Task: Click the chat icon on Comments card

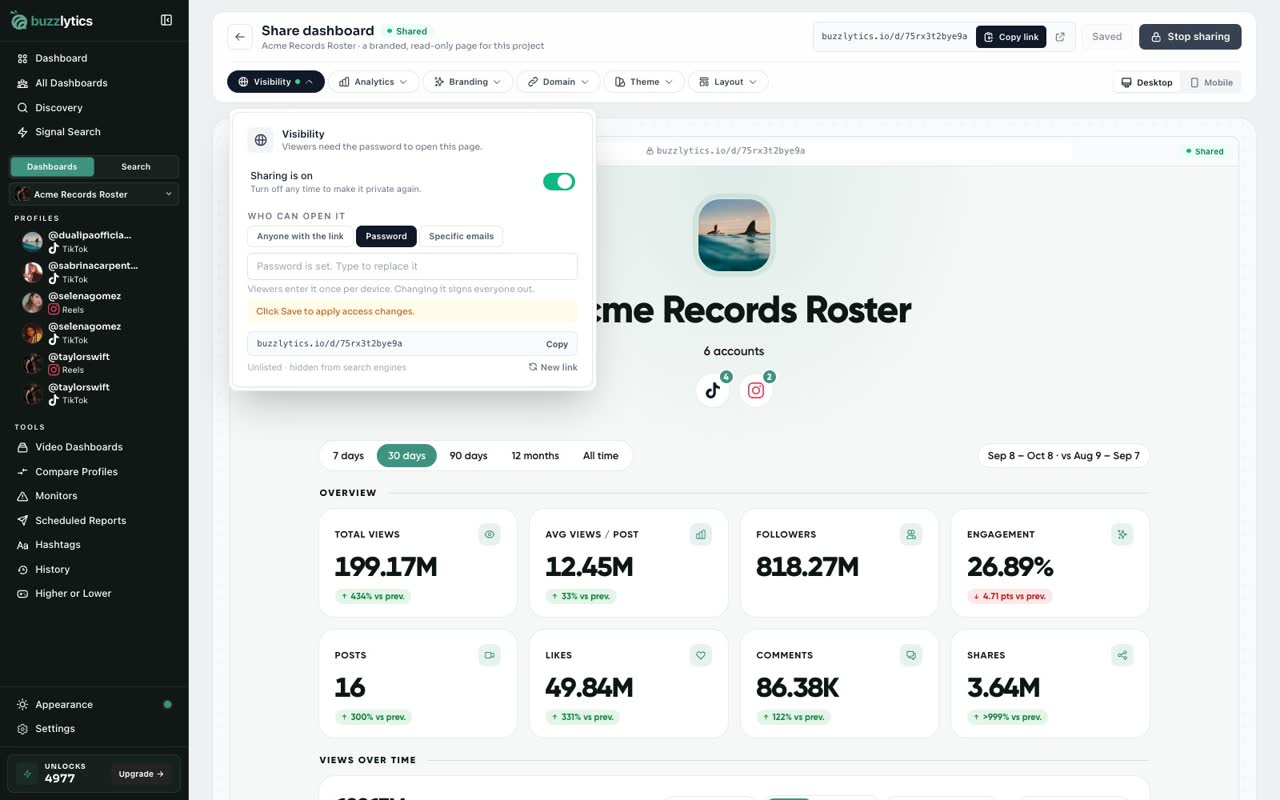Action: (911, 656)
